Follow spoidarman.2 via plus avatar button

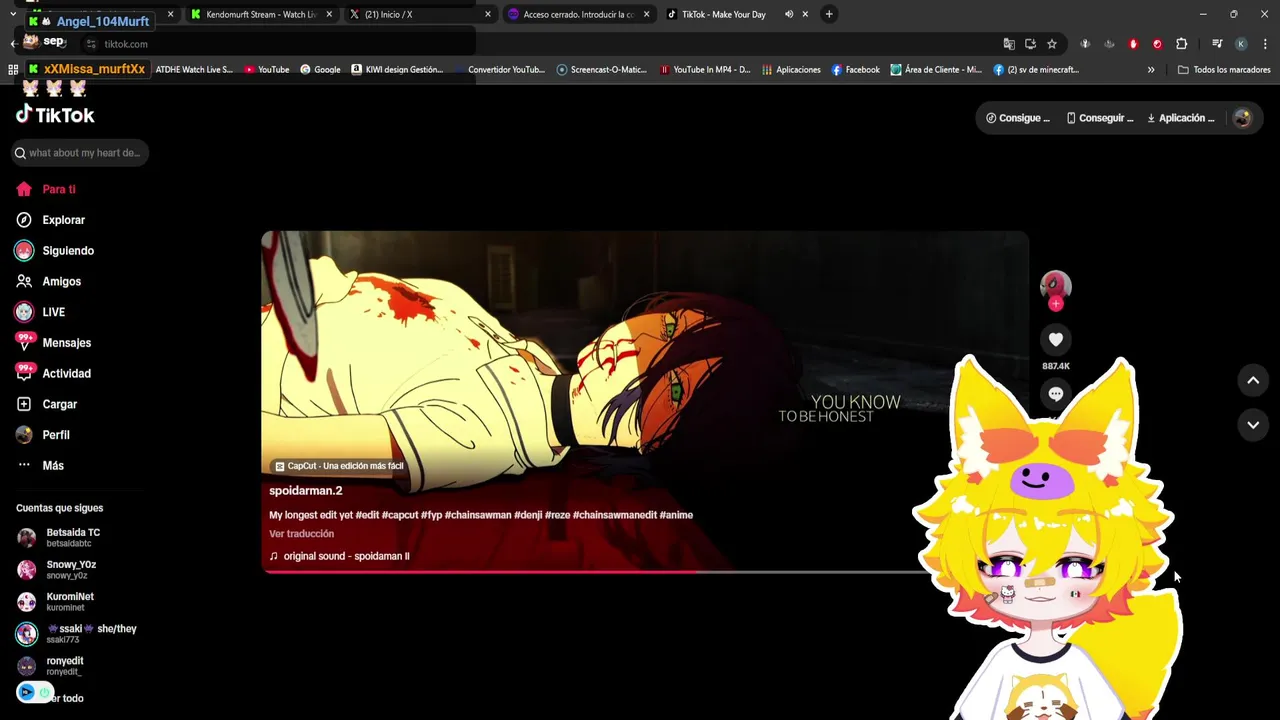pyautogui.click(x=1056, y=304)
